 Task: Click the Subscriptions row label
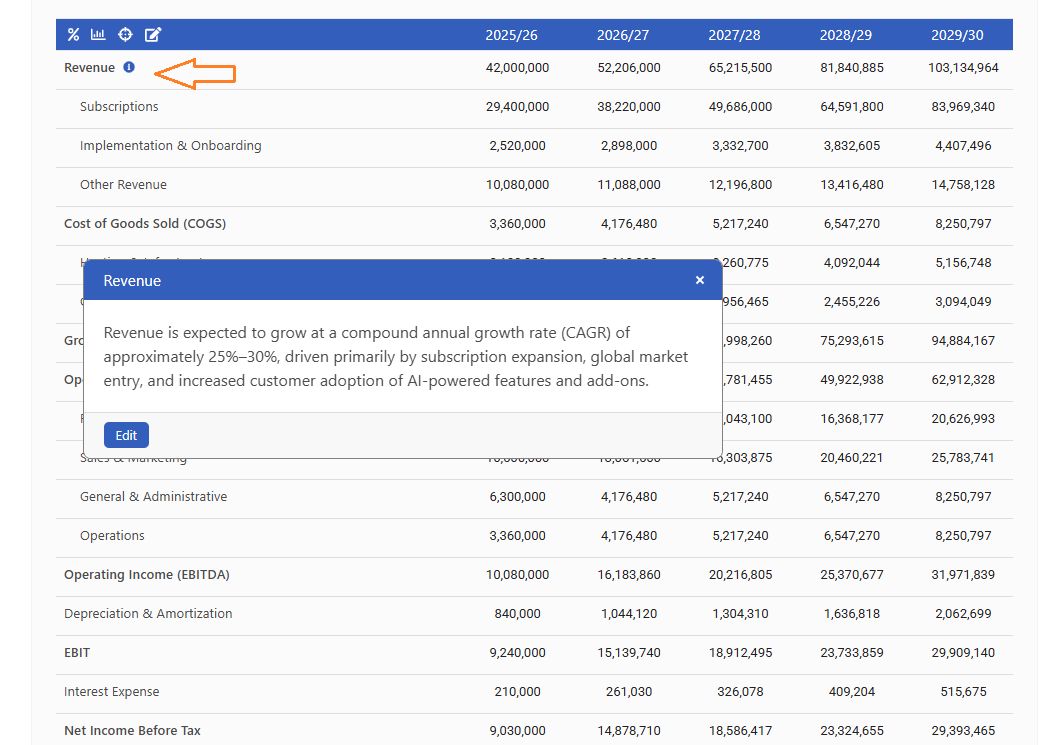(119, 107)
